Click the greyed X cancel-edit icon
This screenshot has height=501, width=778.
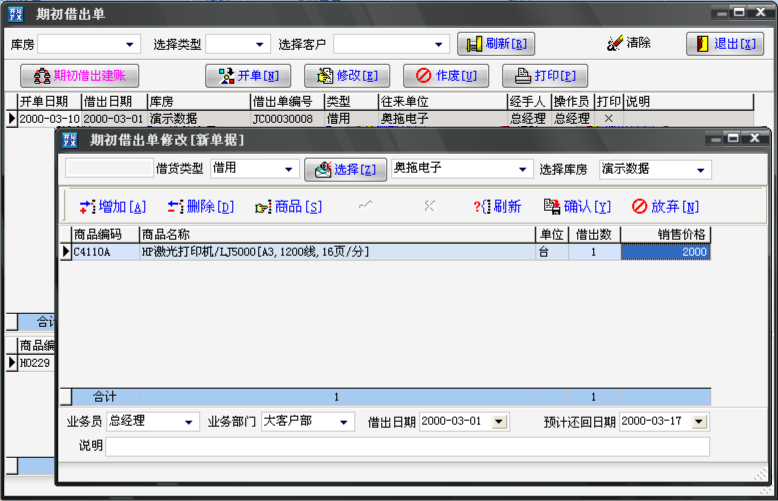tap(429, 205)
